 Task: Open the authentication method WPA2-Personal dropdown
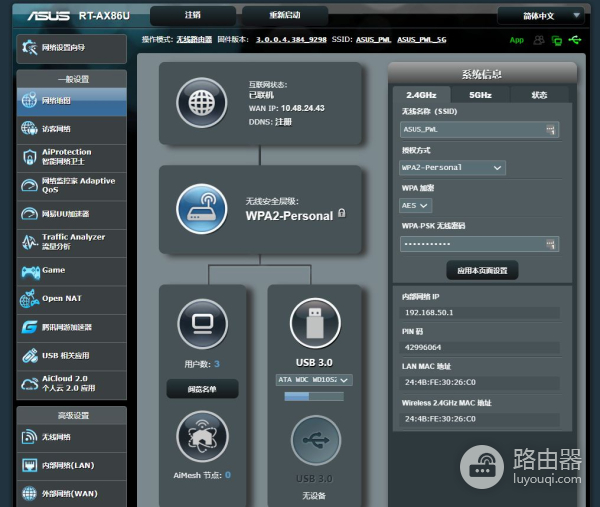(x=452, y=168)
